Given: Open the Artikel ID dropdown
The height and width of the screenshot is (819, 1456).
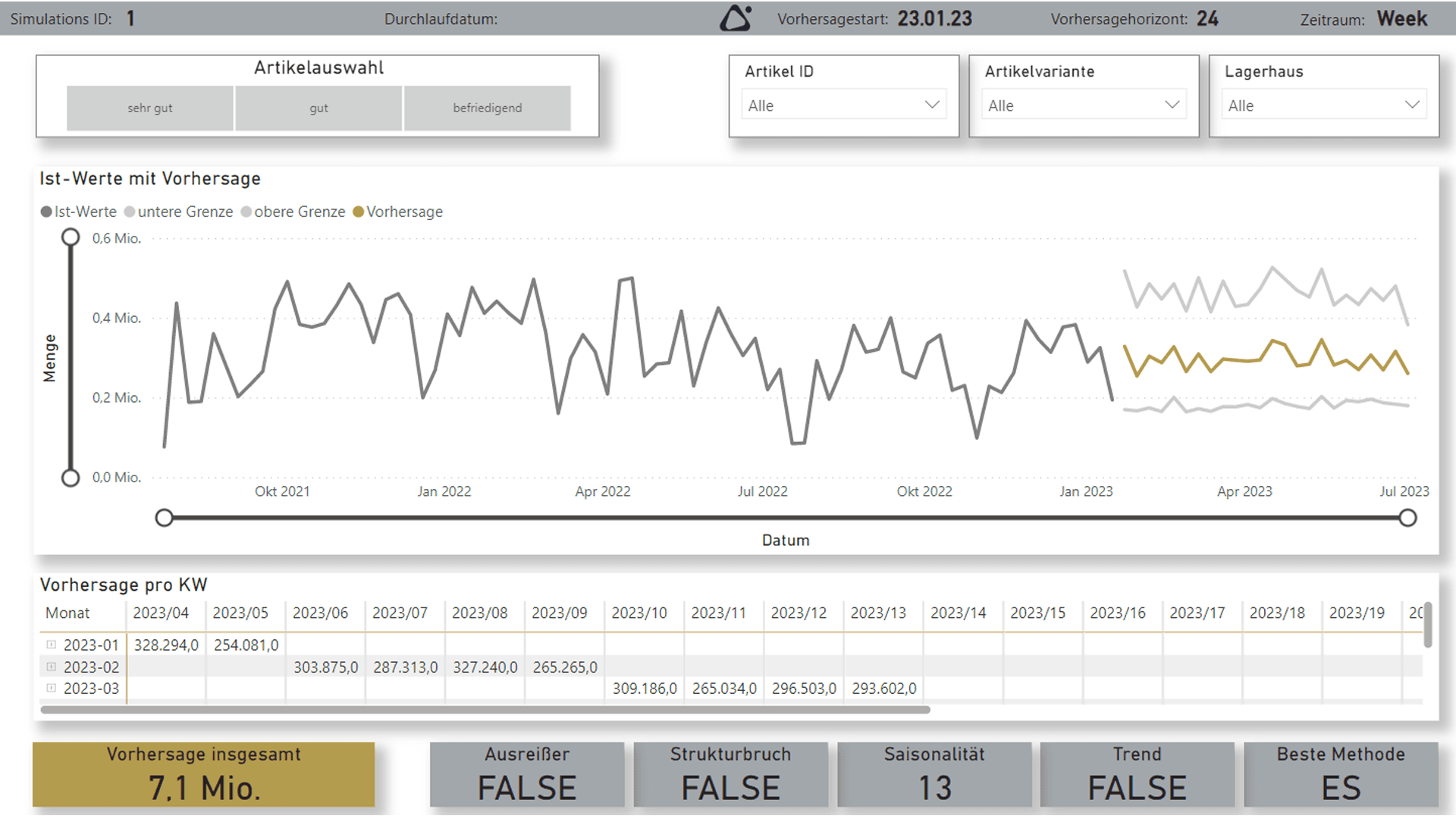Looking at the screenshot, I should [844, 105].
